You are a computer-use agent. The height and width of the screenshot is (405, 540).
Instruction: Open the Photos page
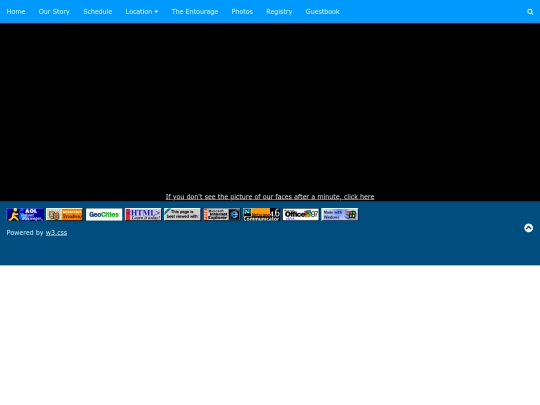coord(242,12)
